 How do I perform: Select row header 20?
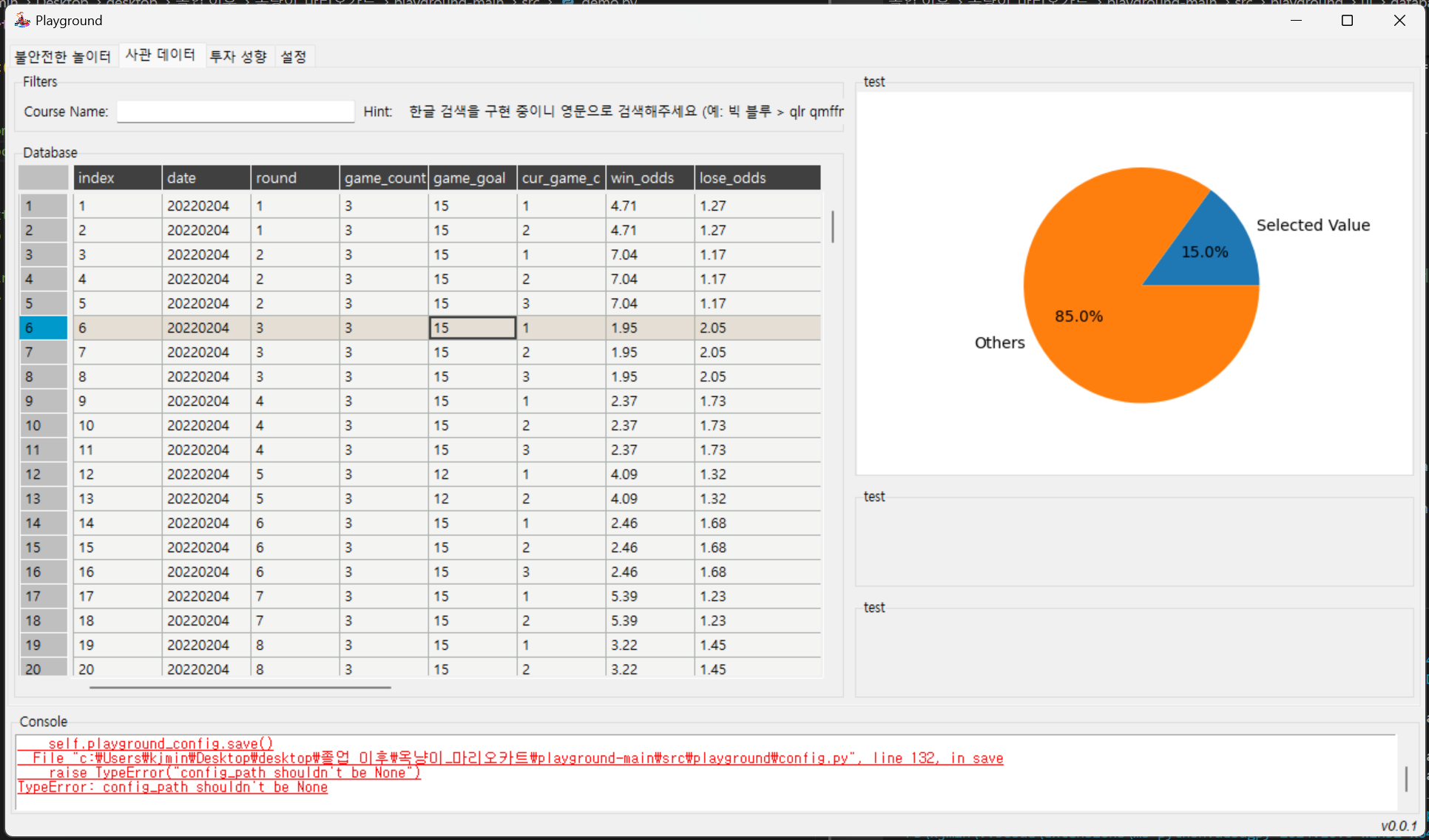pos(44,668)
